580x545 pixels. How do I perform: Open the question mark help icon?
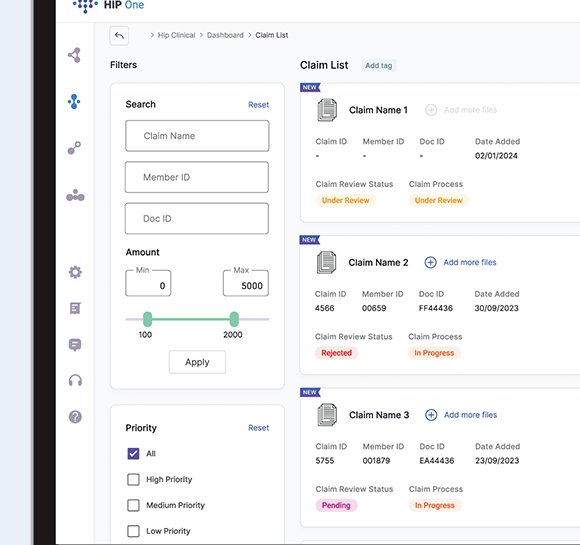click(75, 417)
